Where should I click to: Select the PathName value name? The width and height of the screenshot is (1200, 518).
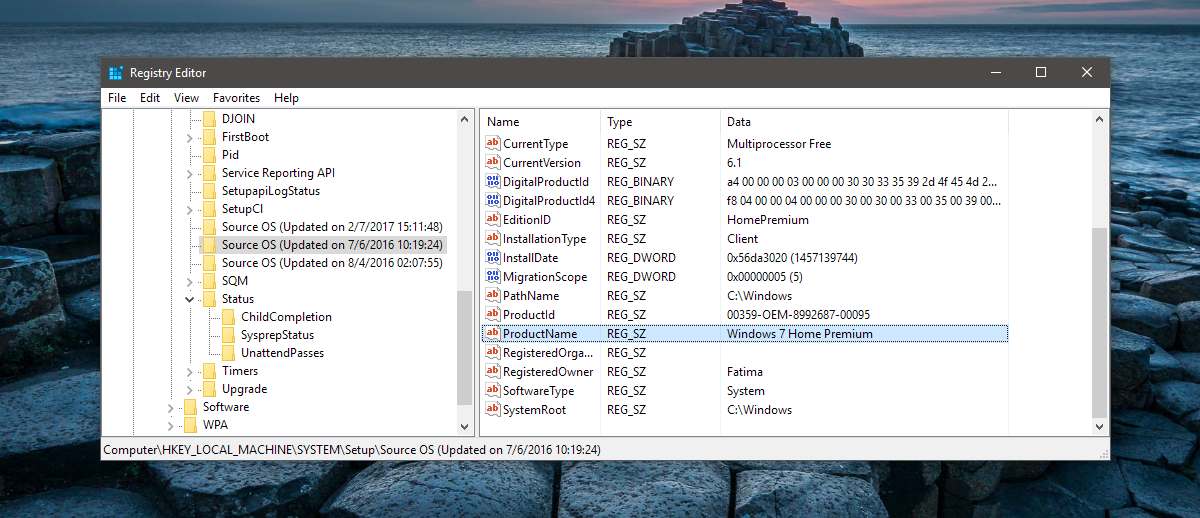pos(531,296)
